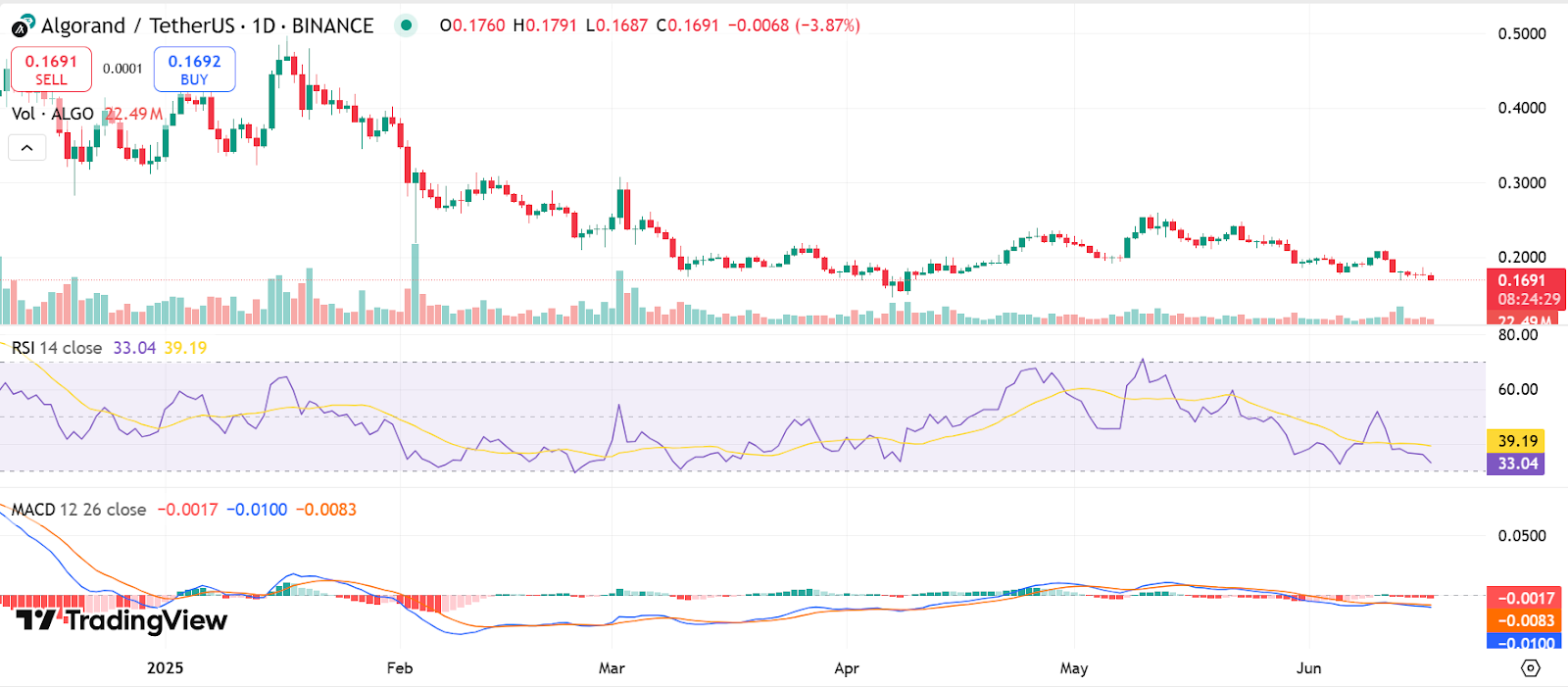
Task: Click the 0.5000 level on price scale
Action: click(1522, 33)
